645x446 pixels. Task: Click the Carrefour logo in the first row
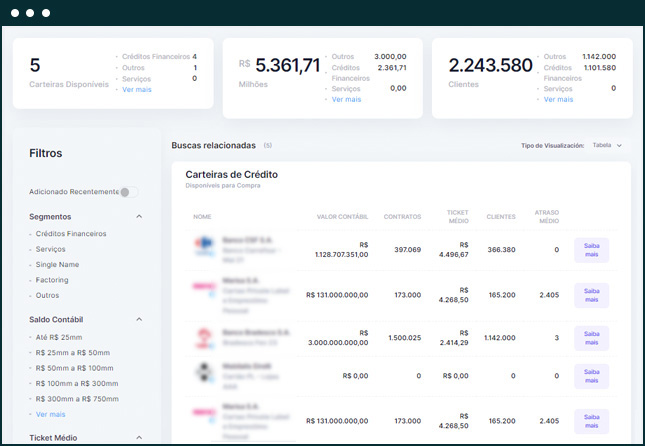[204, 247]
